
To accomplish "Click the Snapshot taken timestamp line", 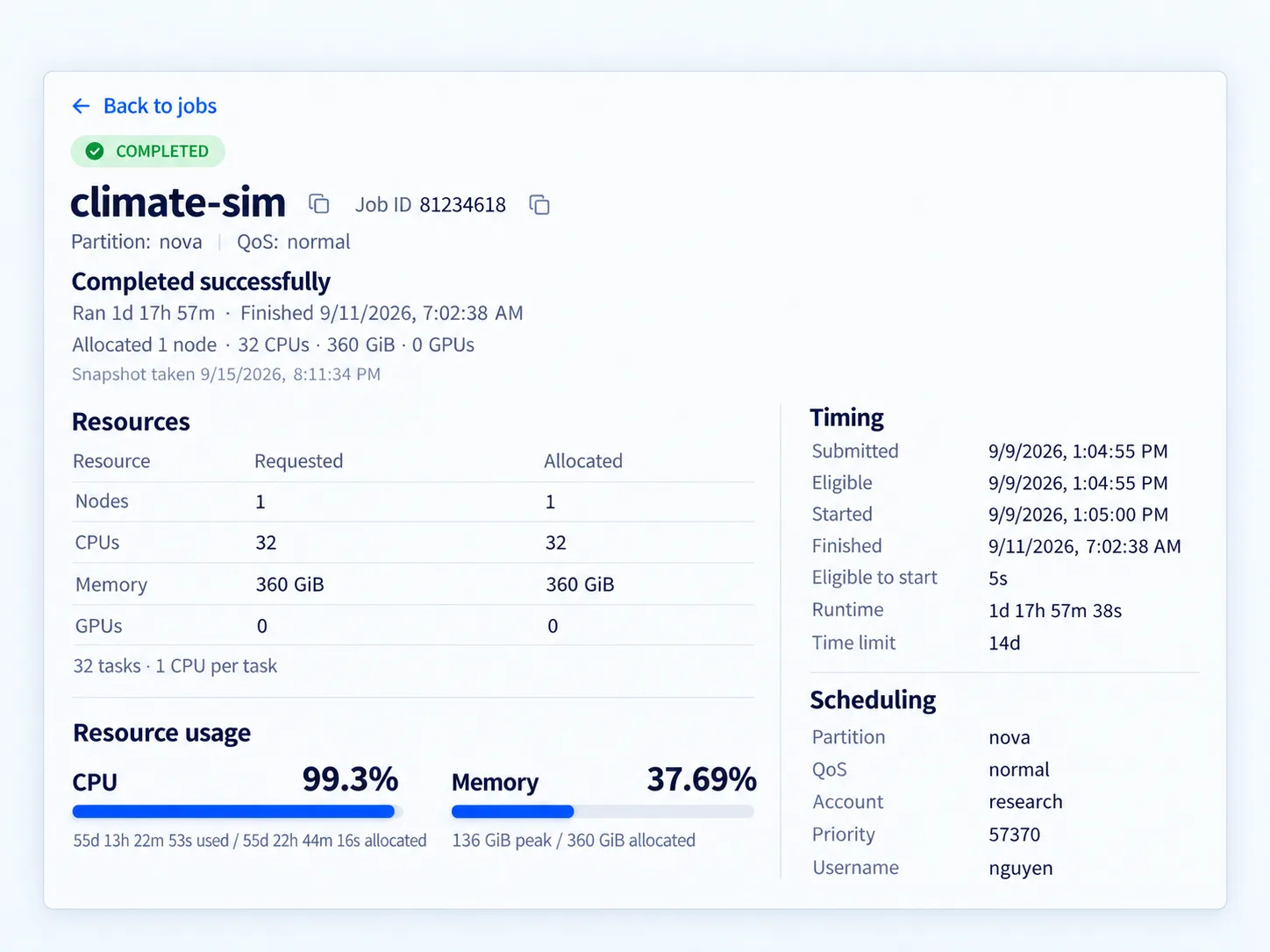I will pos(226,374).
